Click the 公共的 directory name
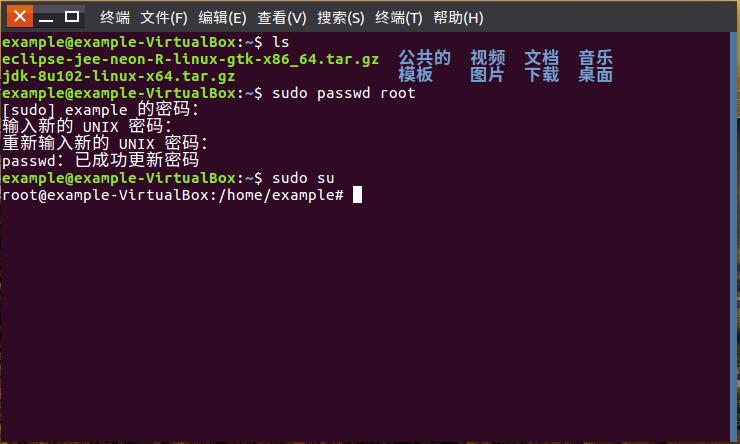740x444 pixels. point(424,59)
